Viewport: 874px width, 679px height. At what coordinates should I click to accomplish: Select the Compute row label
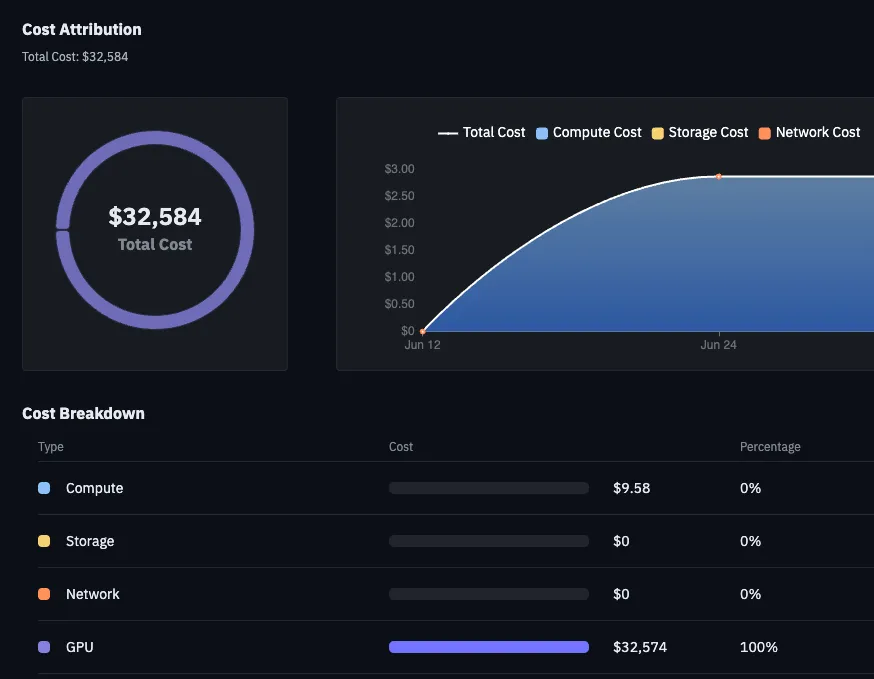[95, 488]
